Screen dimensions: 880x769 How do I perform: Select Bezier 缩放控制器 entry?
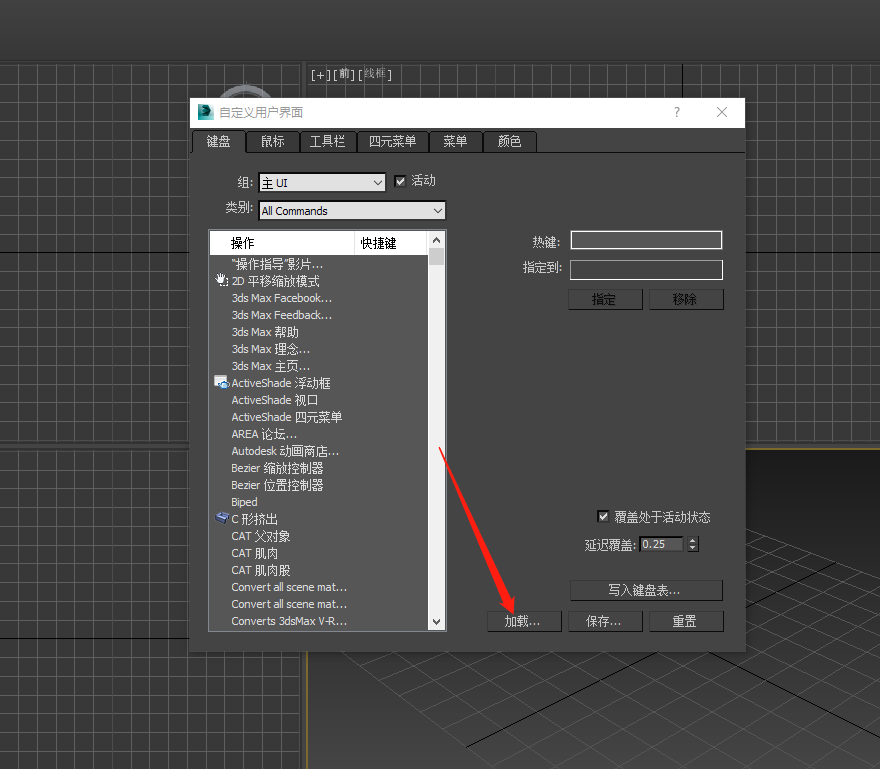tap(277, 468)
